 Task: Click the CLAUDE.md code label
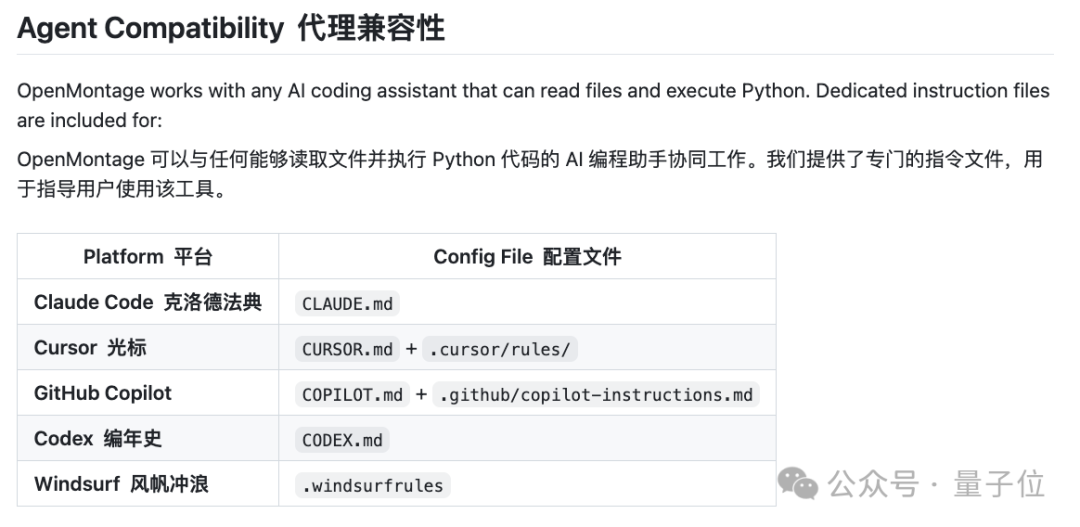click(x=347, y=304)
